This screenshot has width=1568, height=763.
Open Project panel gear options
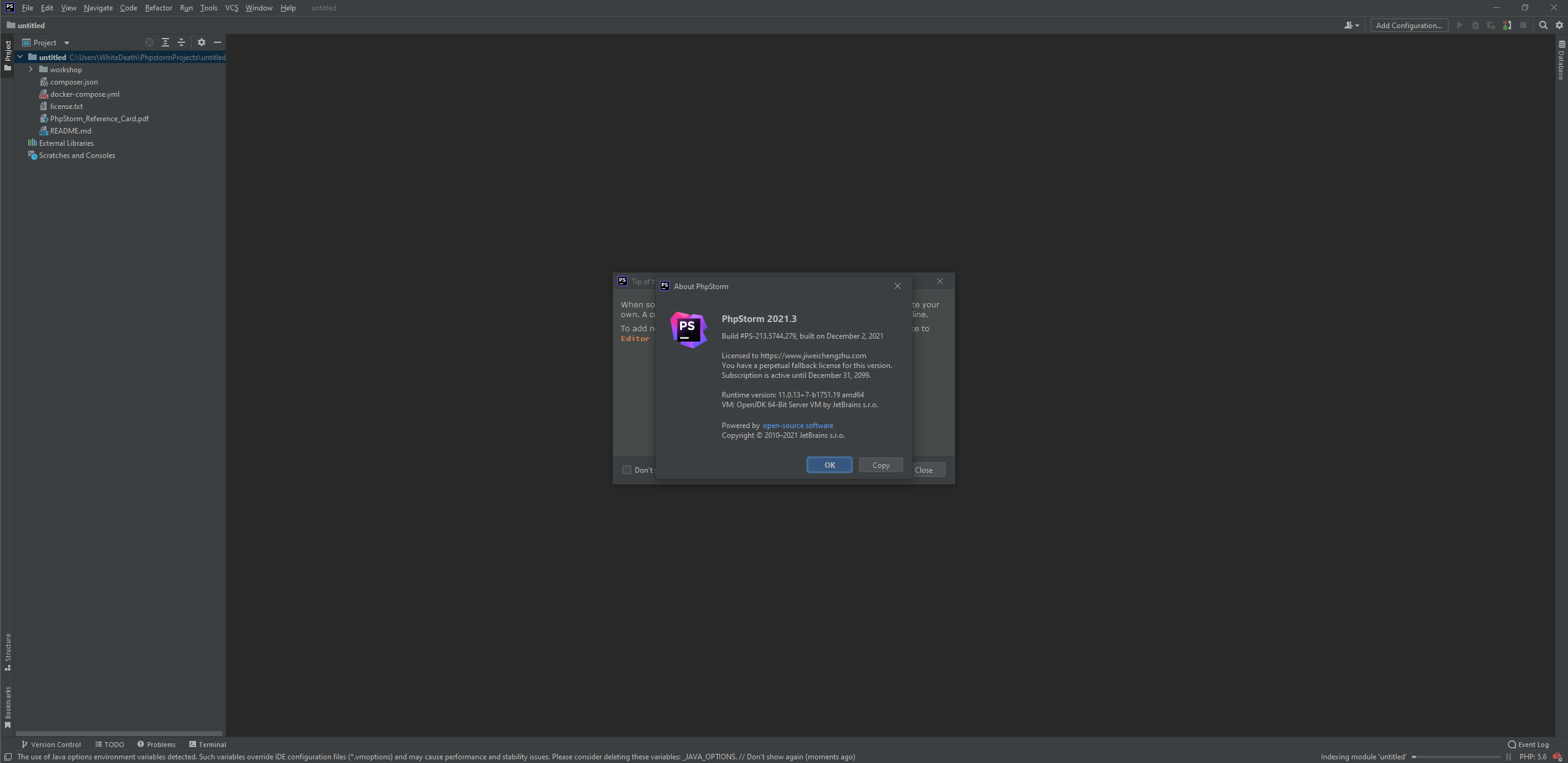(x=202, y=42)
